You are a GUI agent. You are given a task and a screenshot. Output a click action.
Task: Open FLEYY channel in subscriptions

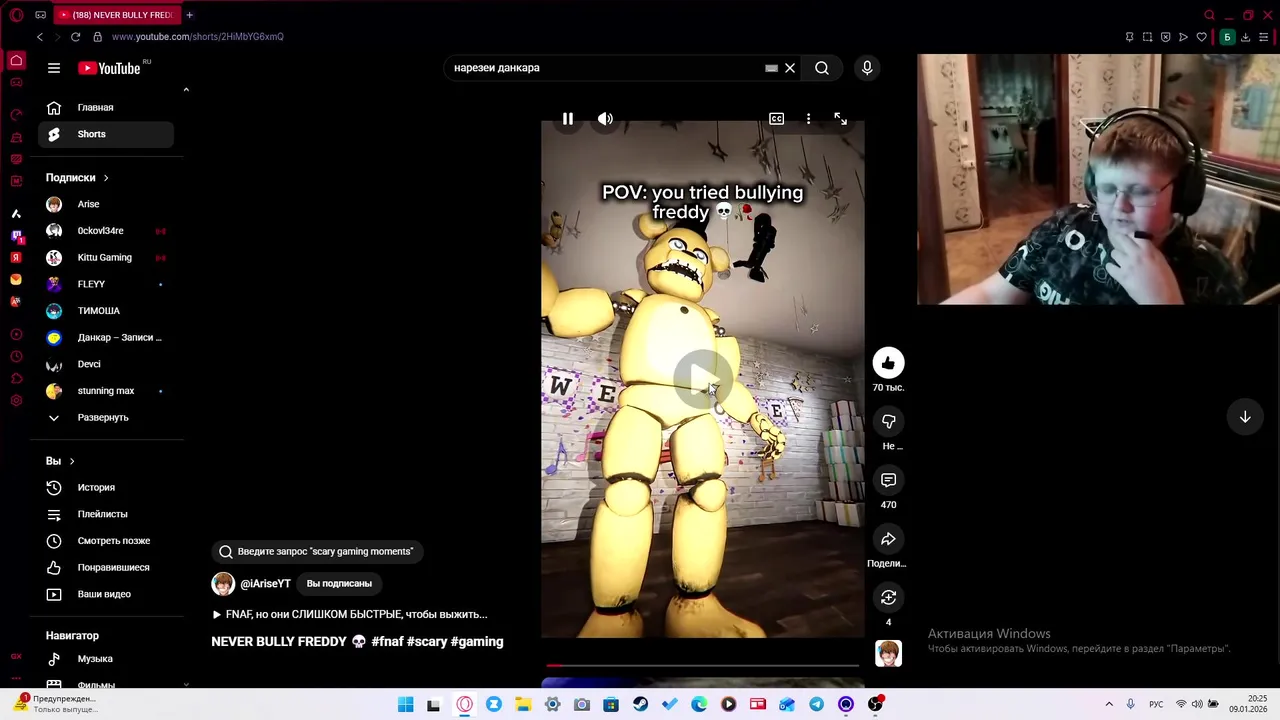tap(106, 284)
